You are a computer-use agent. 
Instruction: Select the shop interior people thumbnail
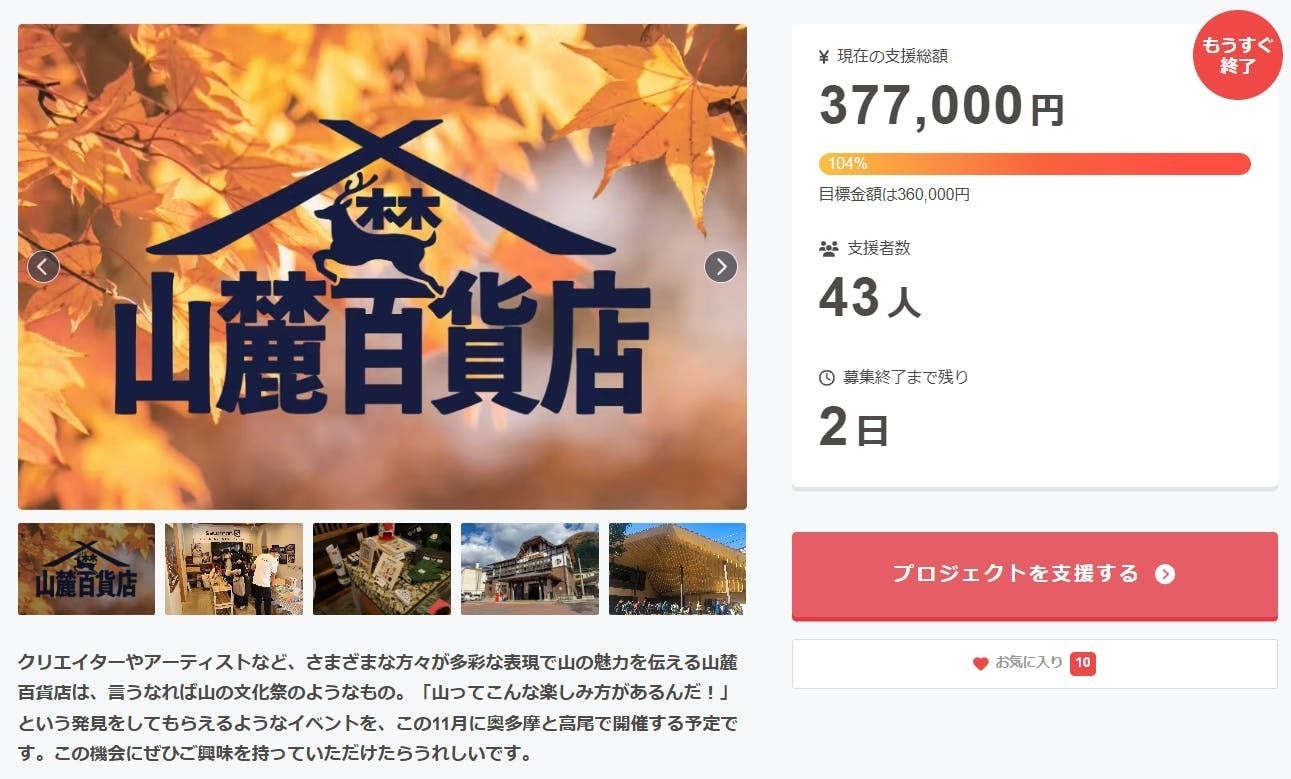[x=234, y=569]
